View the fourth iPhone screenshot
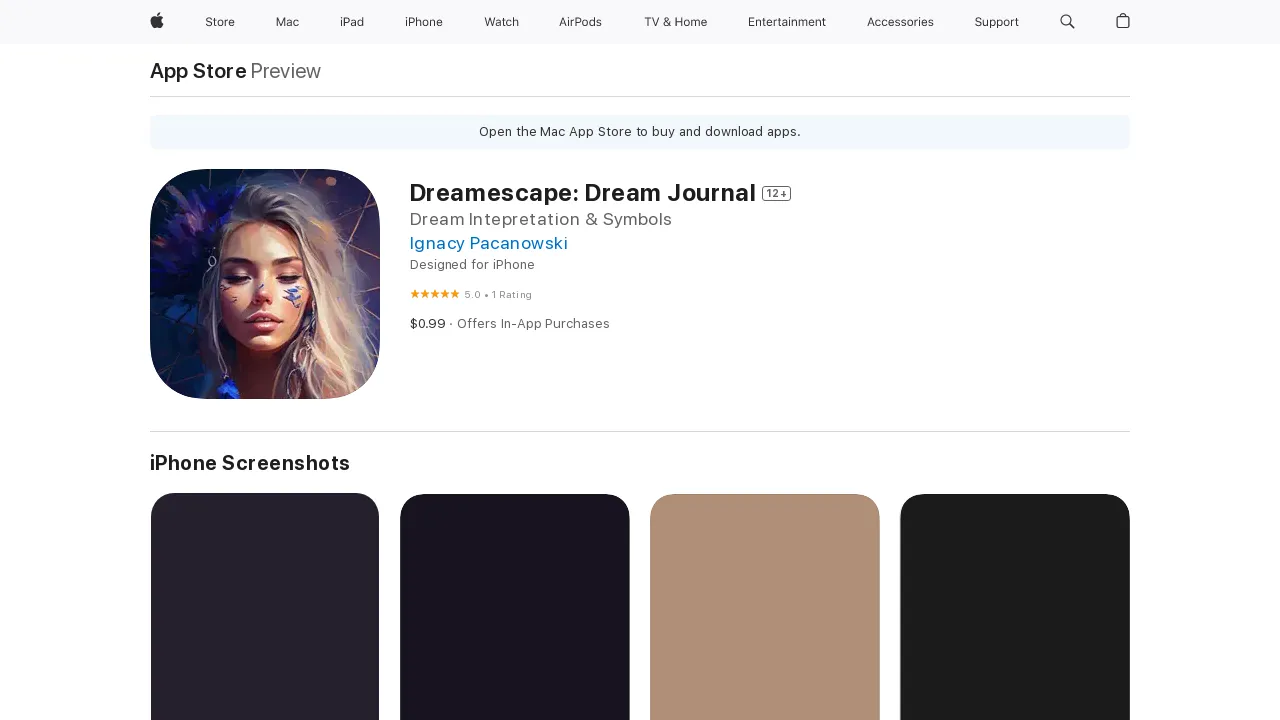Viewport: 1280px width, 720px height. [1015, 606]
